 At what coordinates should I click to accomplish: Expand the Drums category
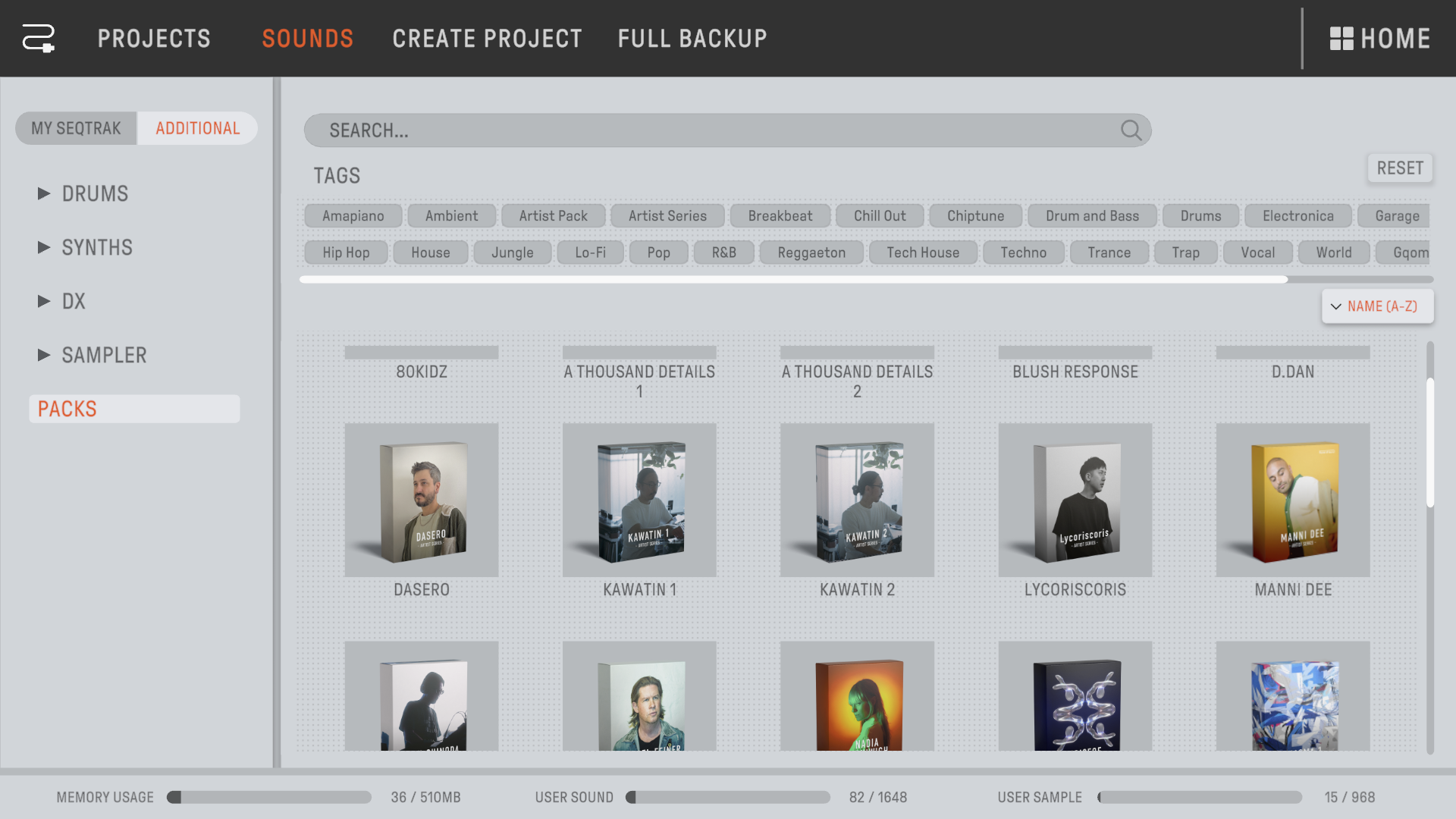pos(44,193)
